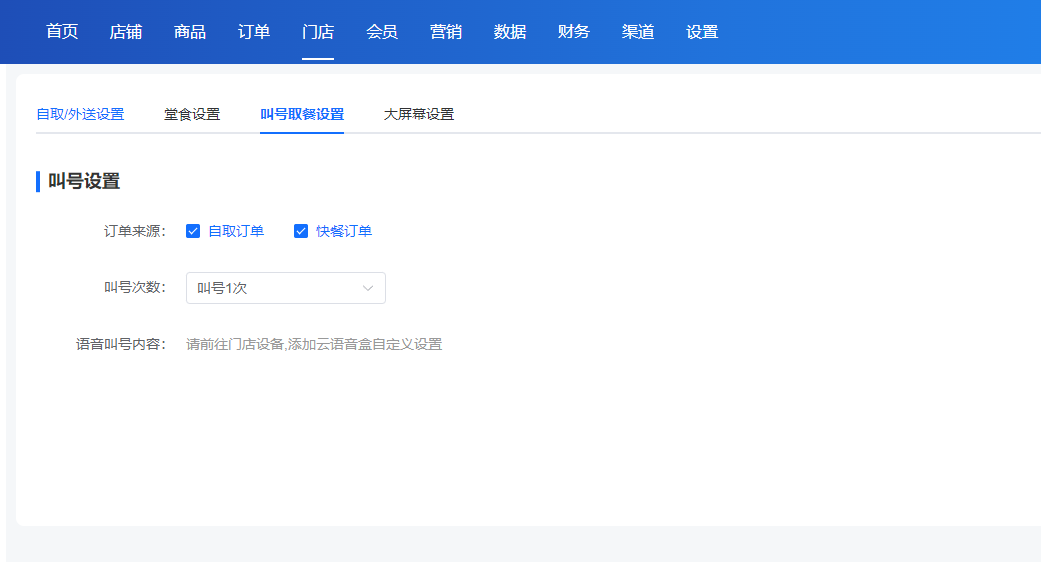
Task: Click the 快餐订单 label text
Action: [x=344, y=231]
